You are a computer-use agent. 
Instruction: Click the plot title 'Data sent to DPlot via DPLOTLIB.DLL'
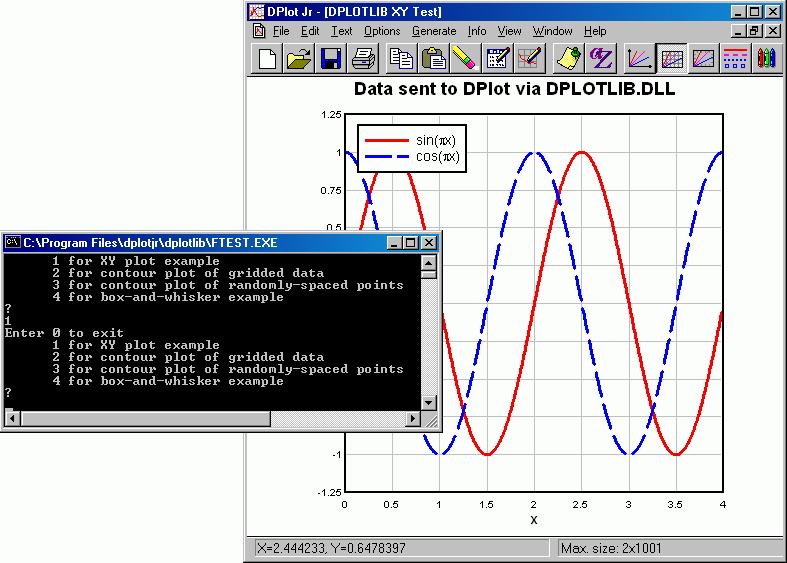click(514, 89)
